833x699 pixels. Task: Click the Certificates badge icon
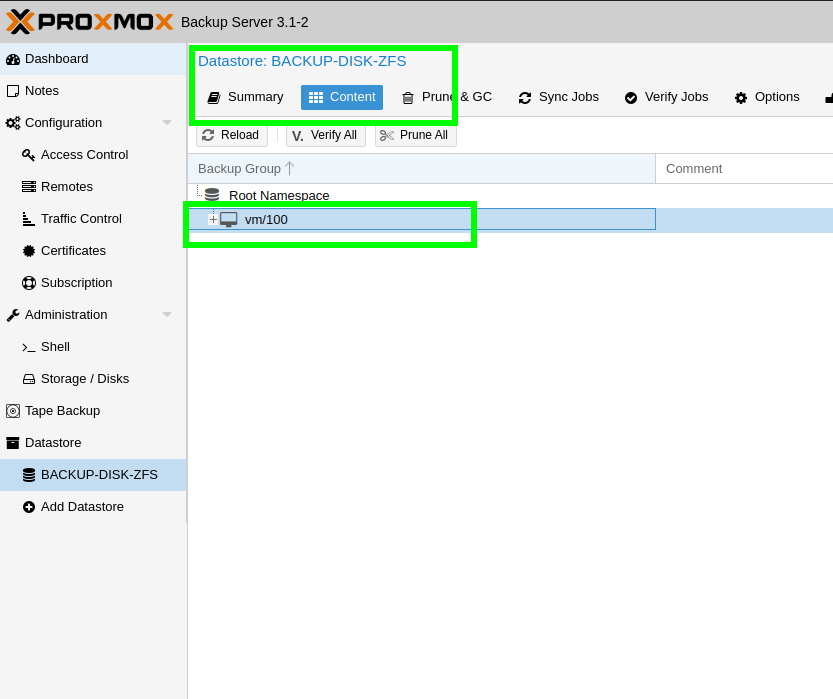pyautogui.click(x=29, y=251)
